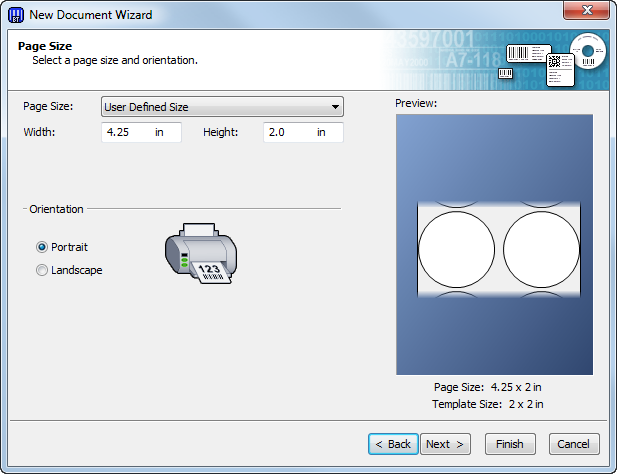Viewport: 617px width, 474px height.
Task: Click the Height input field
Action: click(x=303, y=132)
